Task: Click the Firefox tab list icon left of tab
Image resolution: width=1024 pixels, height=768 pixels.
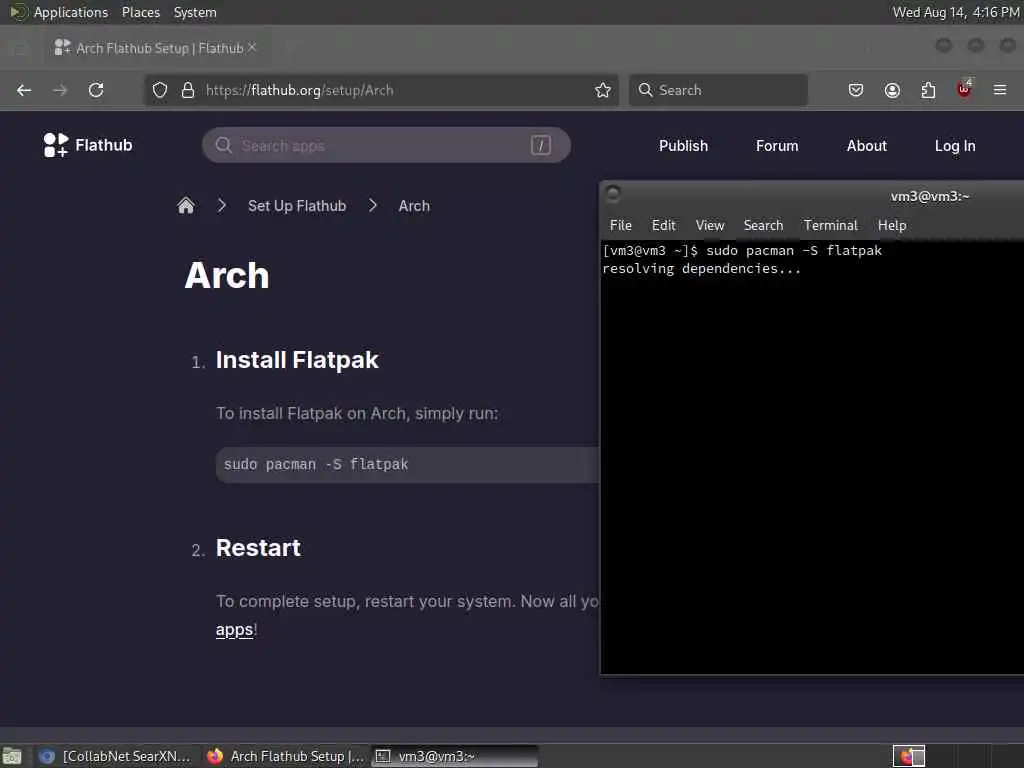Action: (x=20, y=48)
